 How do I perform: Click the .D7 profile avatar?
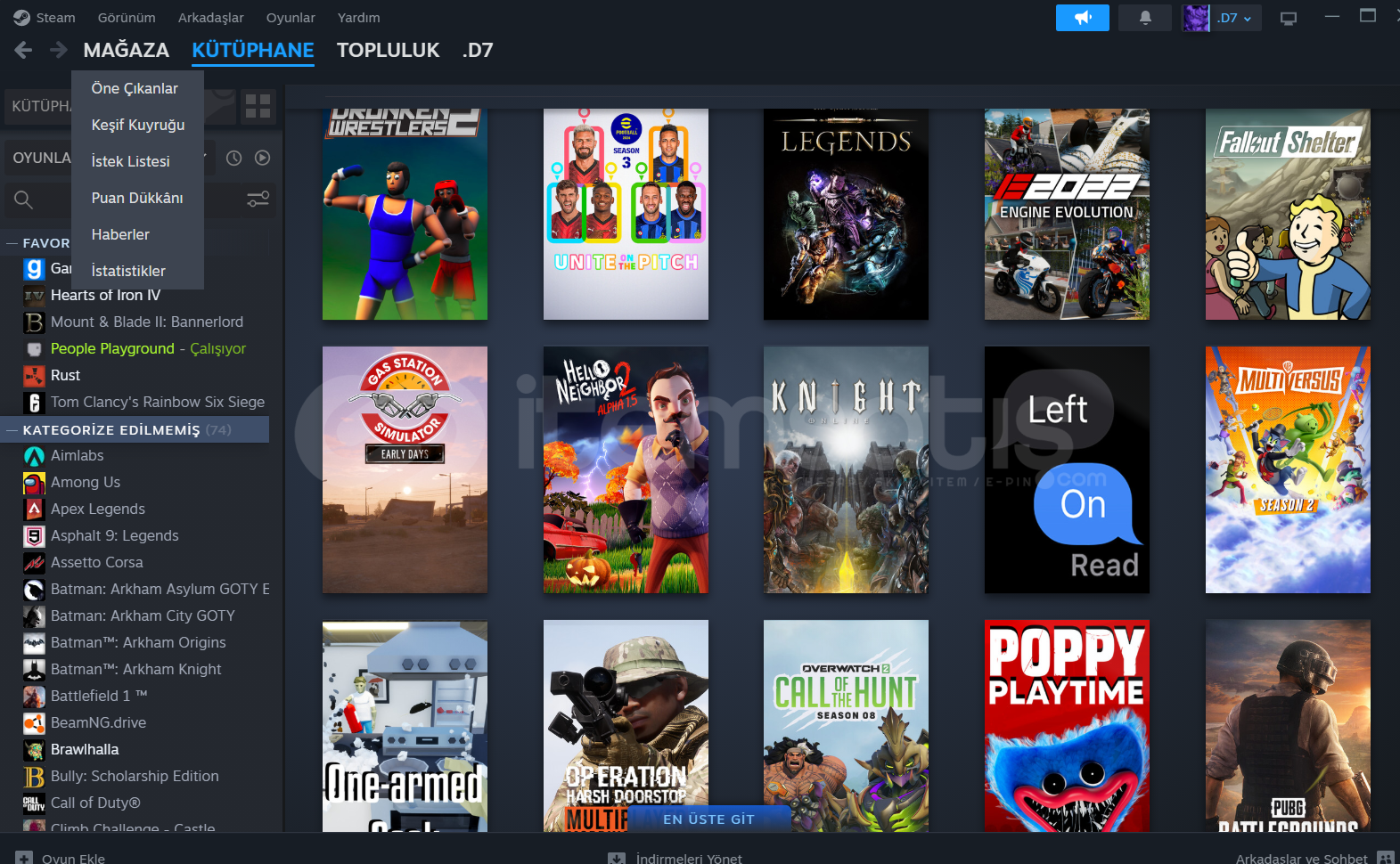[x=1196, y=18]
